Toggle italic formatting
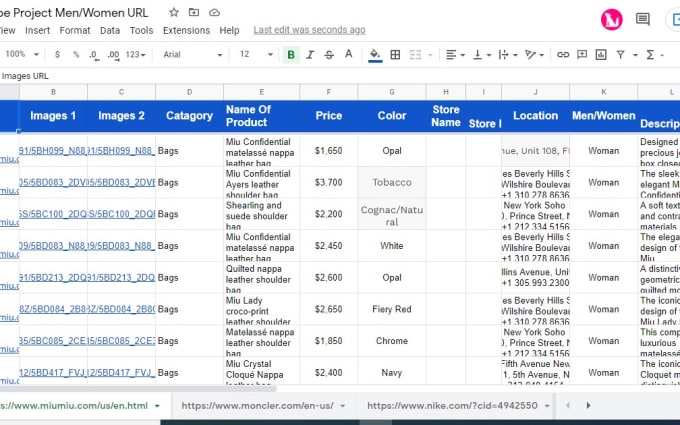The image size is (680, 425). coord(310,55)
